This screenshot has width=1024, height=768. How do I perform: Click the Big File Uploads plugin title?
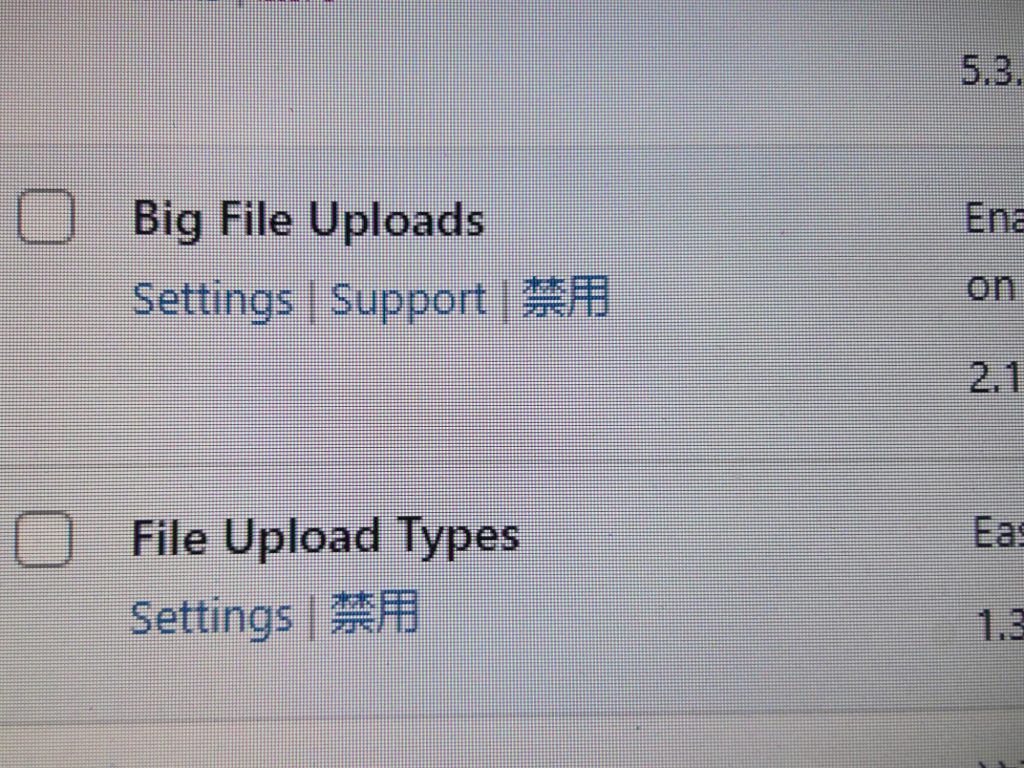tap(308, 220)
